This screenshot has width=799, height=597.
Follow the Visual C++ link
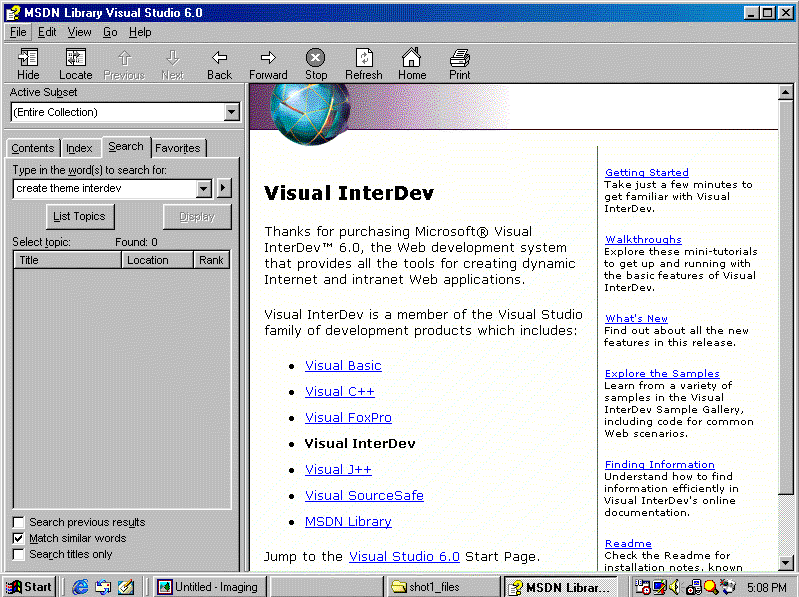pyautogui.click(x=339, y=392)
